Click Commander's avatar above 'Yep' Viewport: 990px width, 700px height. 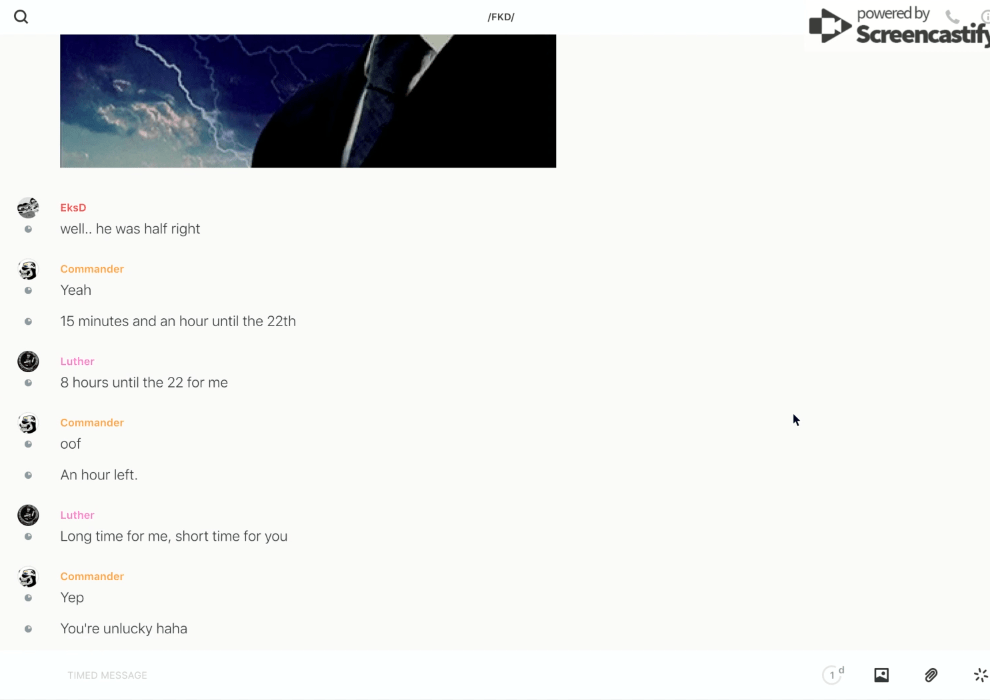28,577
